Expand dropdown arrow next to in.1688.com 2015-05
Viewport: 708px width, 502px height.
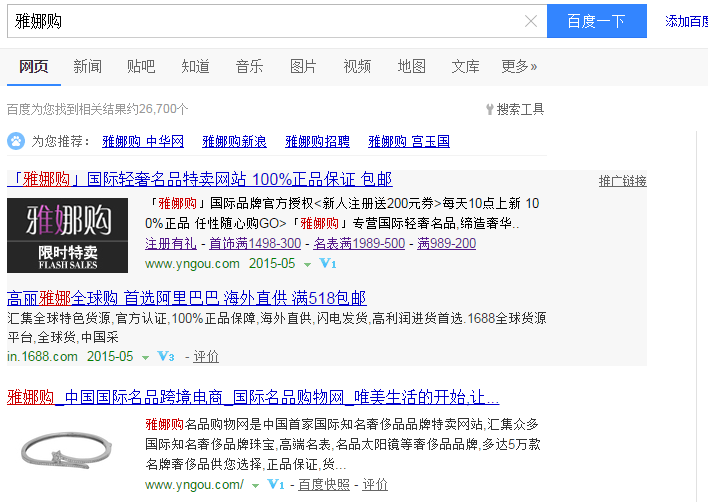pos(146,357)
